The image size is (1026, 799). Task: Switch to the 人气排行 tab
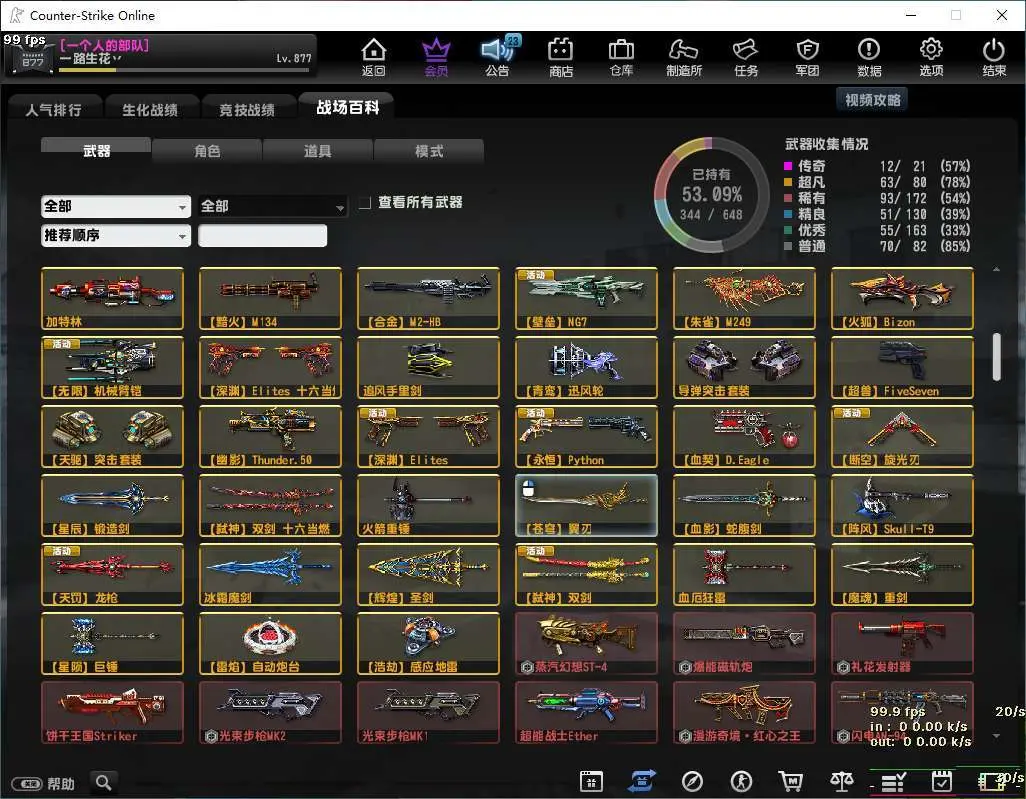coord(54,109)
